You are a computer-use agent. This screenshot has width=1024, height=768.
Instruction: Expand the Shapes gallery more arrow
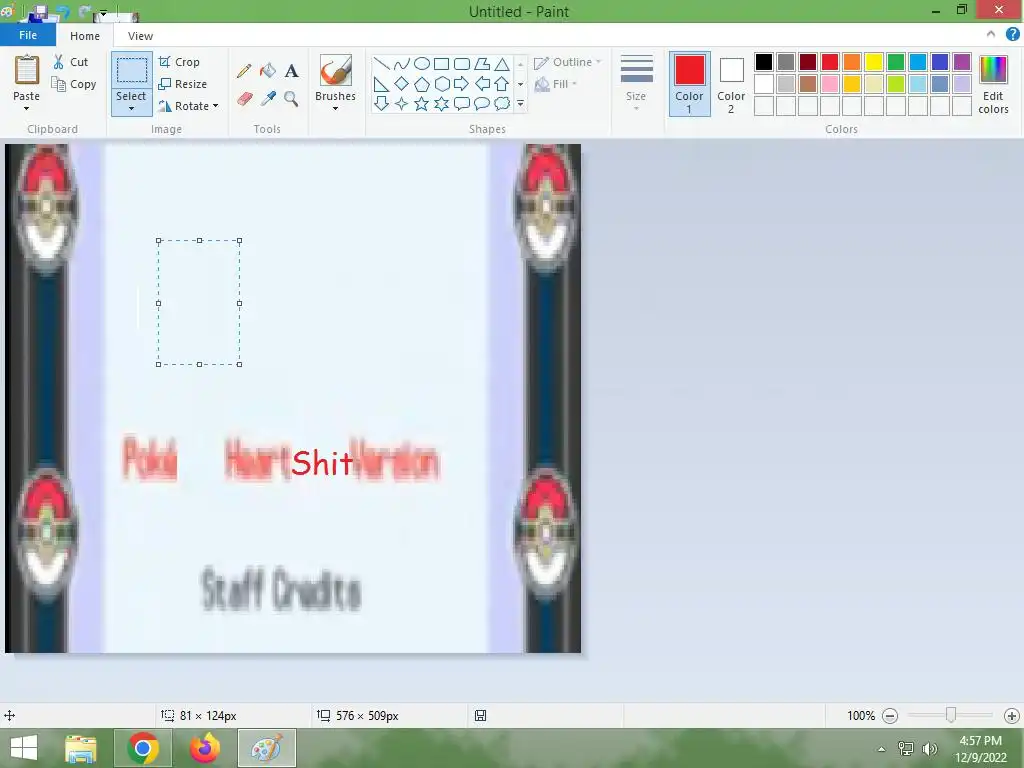(520, 103)
